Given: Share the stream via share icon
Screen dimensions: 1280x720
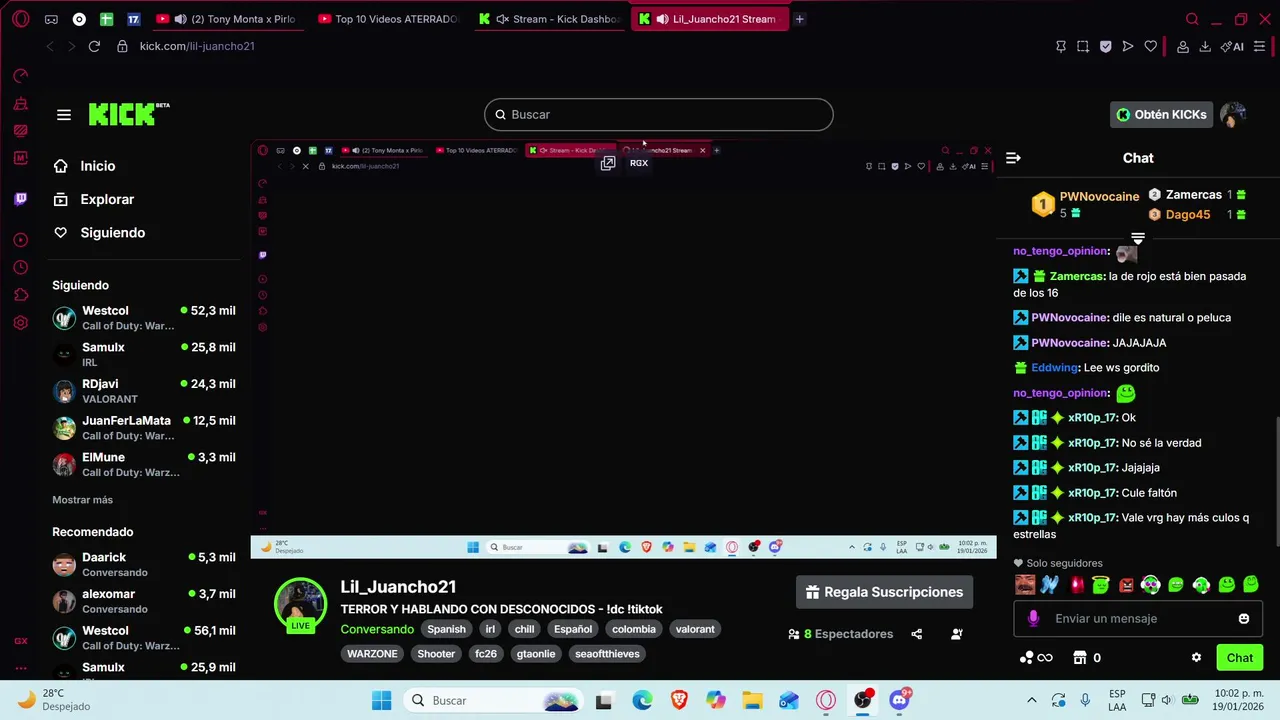Looking at the screenshot, I should point(916,634).
